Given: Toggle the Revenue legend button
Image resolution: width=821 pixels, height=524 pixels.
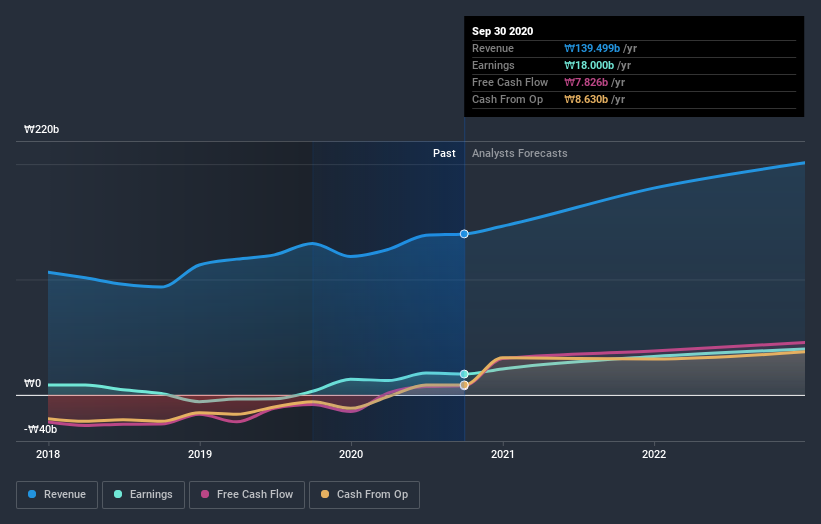Looking at the screenshot, I should tap(57, 495).
